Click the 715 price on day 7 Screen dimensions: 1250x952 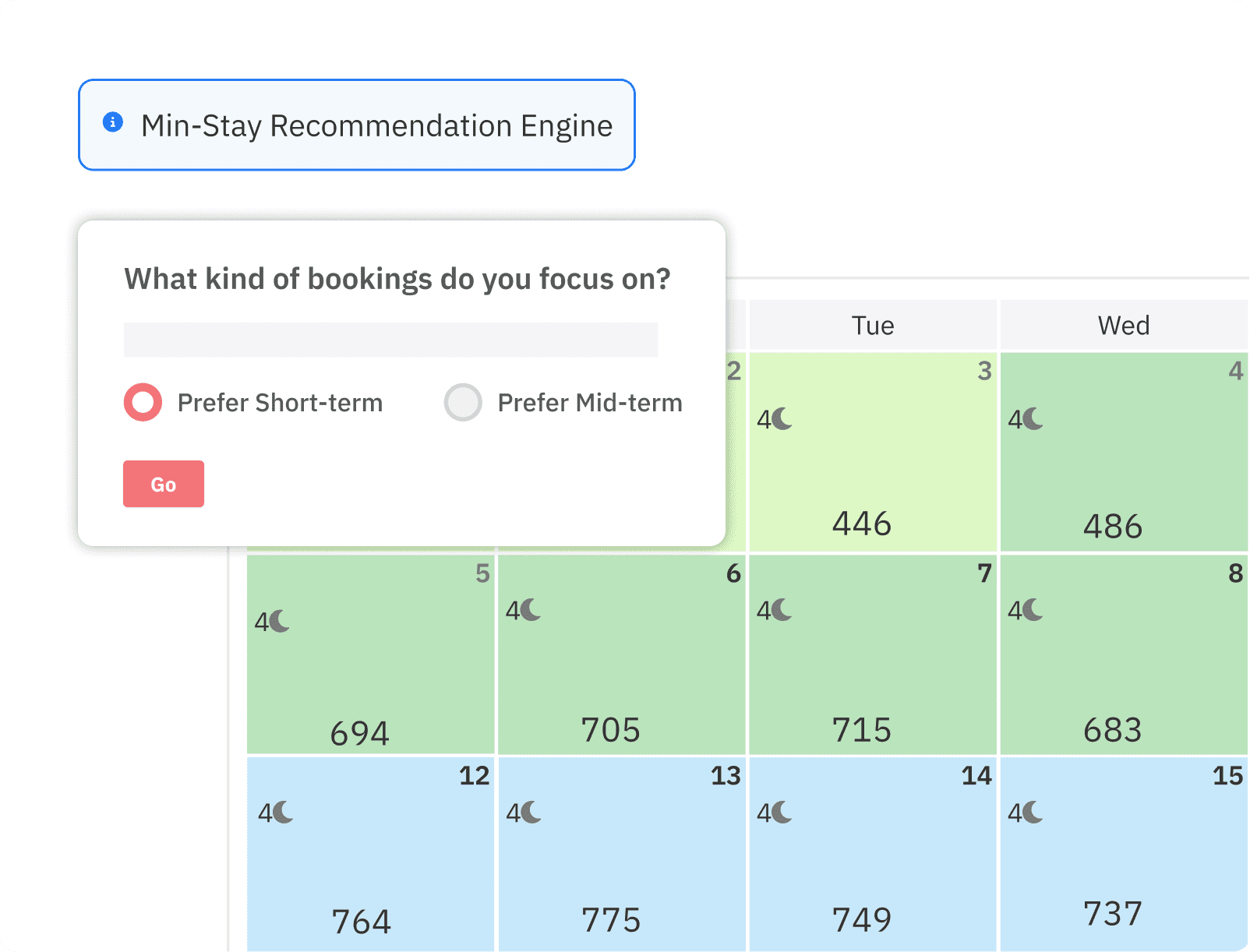coord(861,730)
